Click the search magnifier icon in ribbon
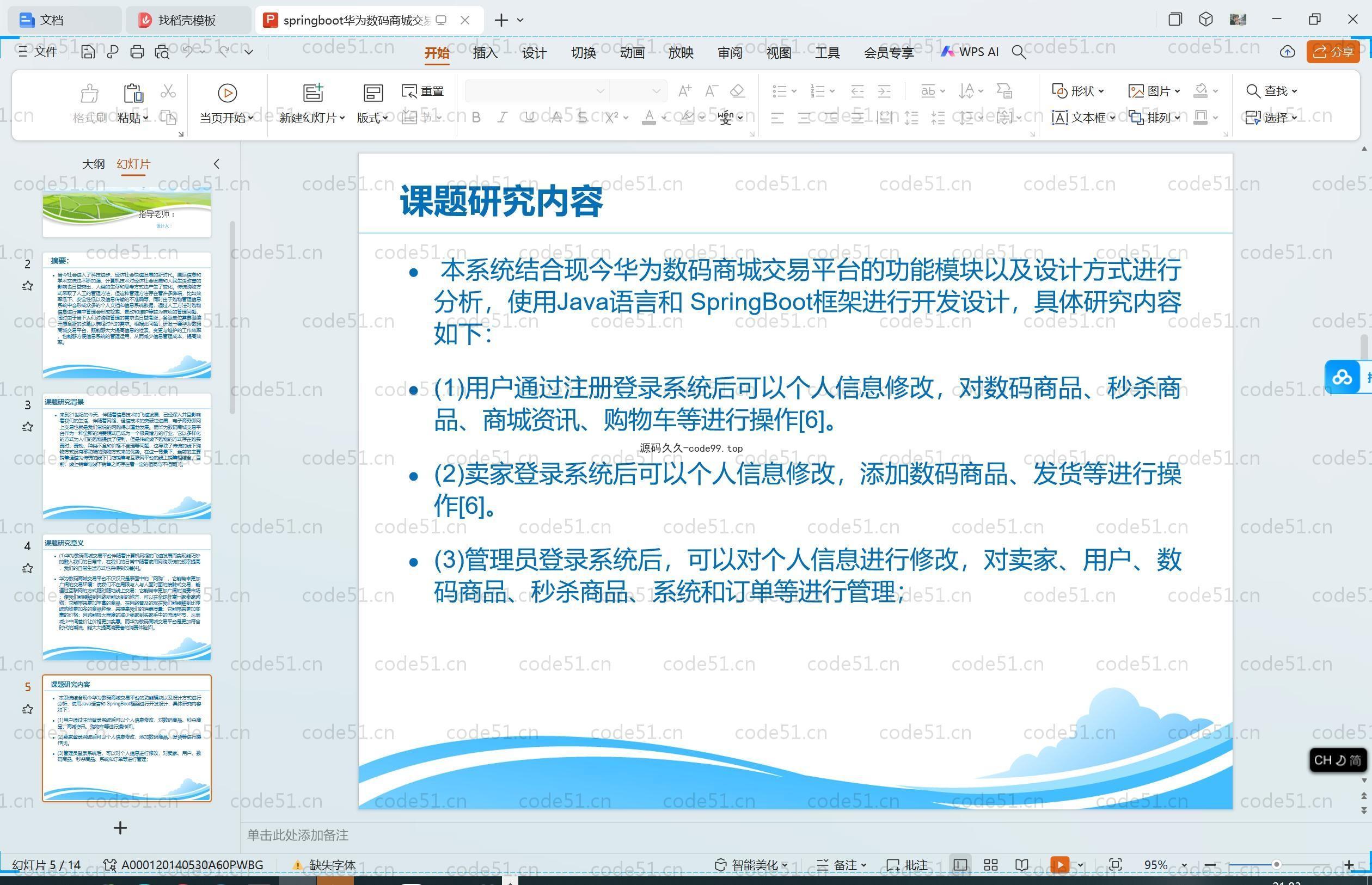The image size is (1372, 885). [1019, 52]
